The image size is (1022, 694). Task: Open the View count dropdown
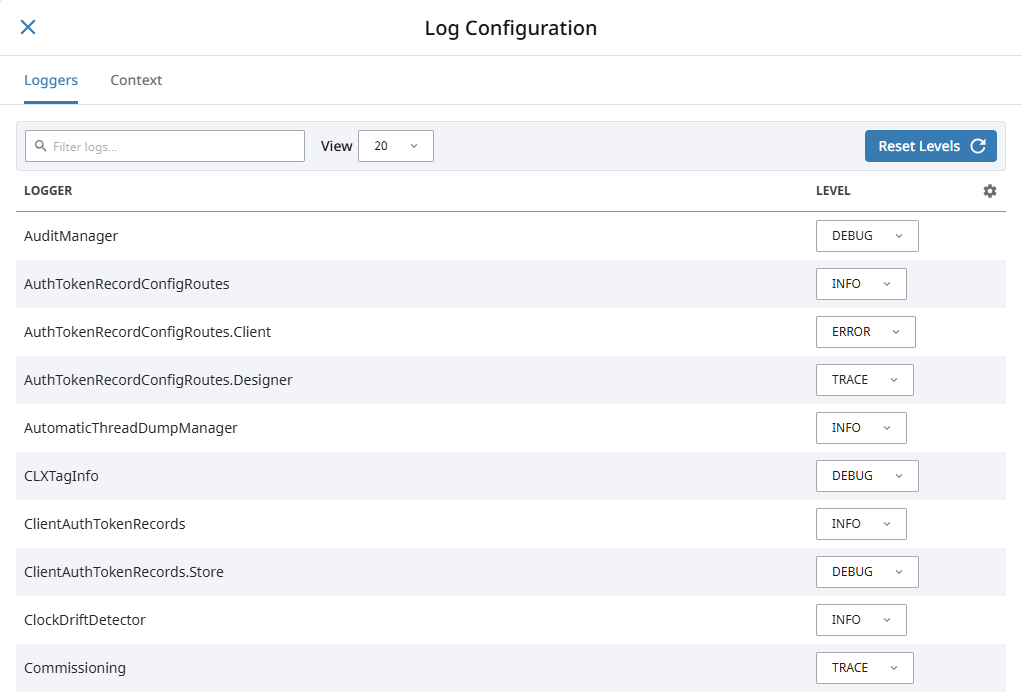point(395,146)
